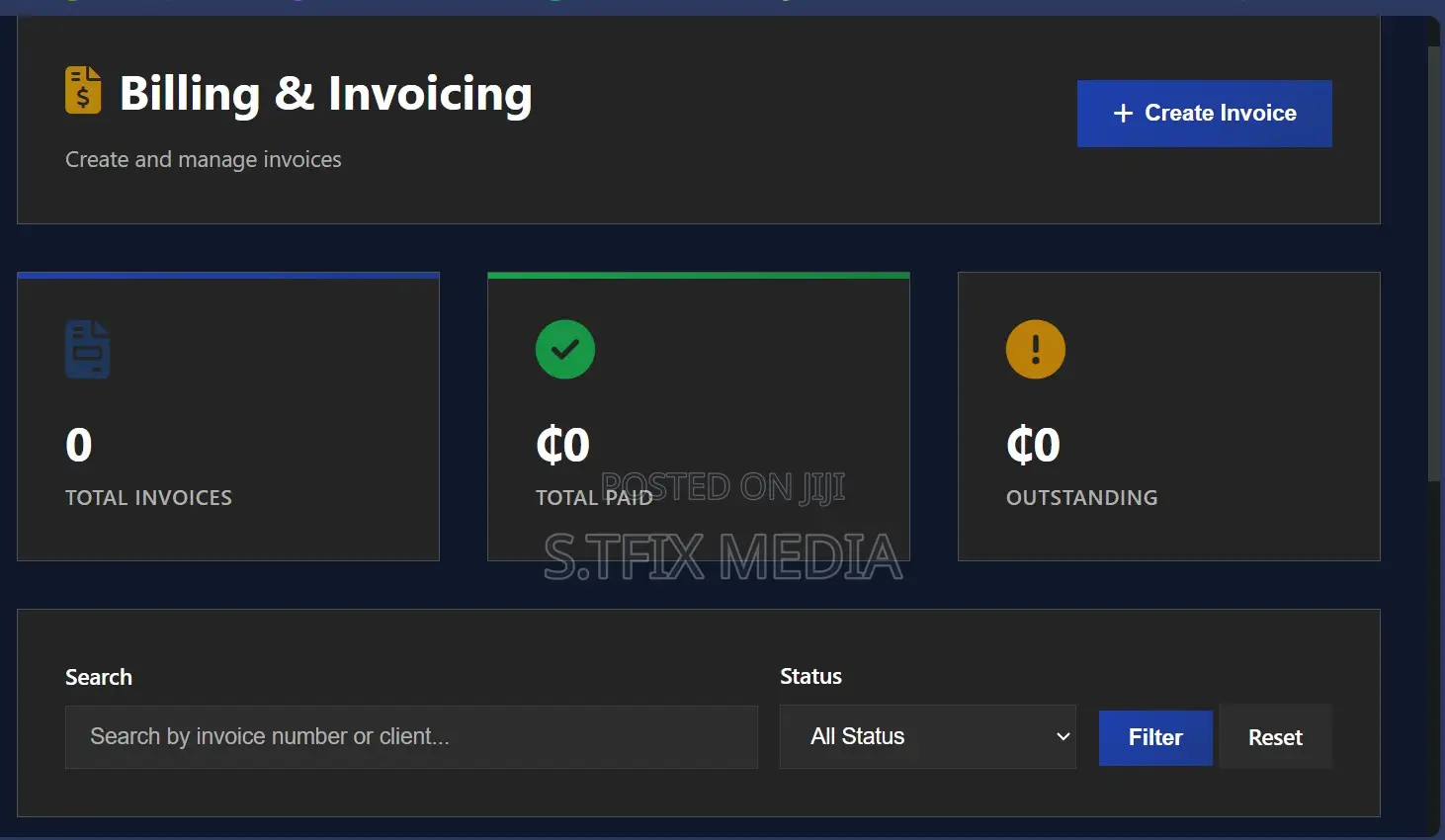Viewport: 1445px width, 840px height.
Task: Click the orange exclamation icon above Outstanding
Action: pyautogui.click(x=1036, y=349)
